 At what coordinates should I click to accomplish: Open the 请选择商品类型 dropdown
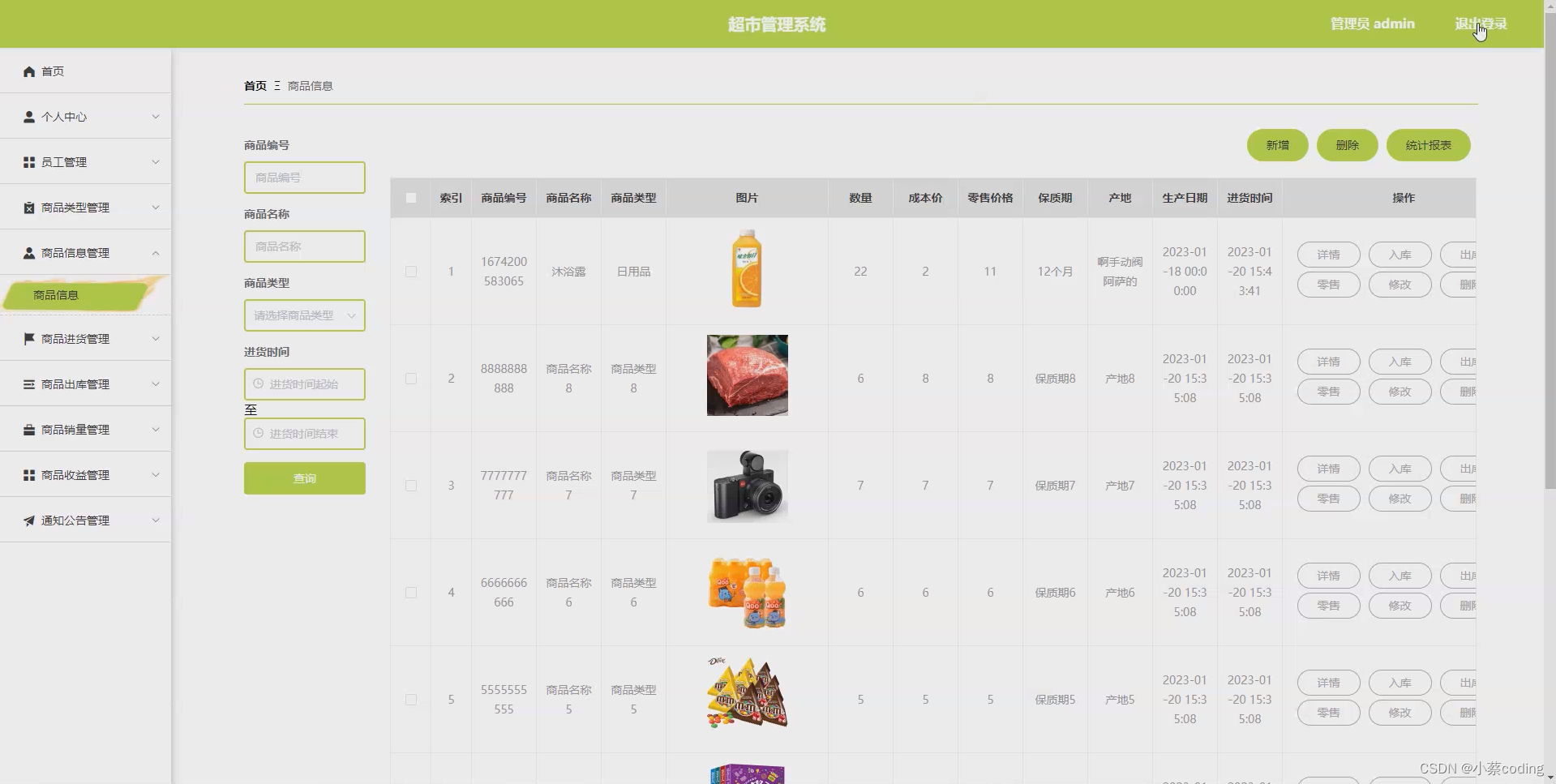[305, 315]
